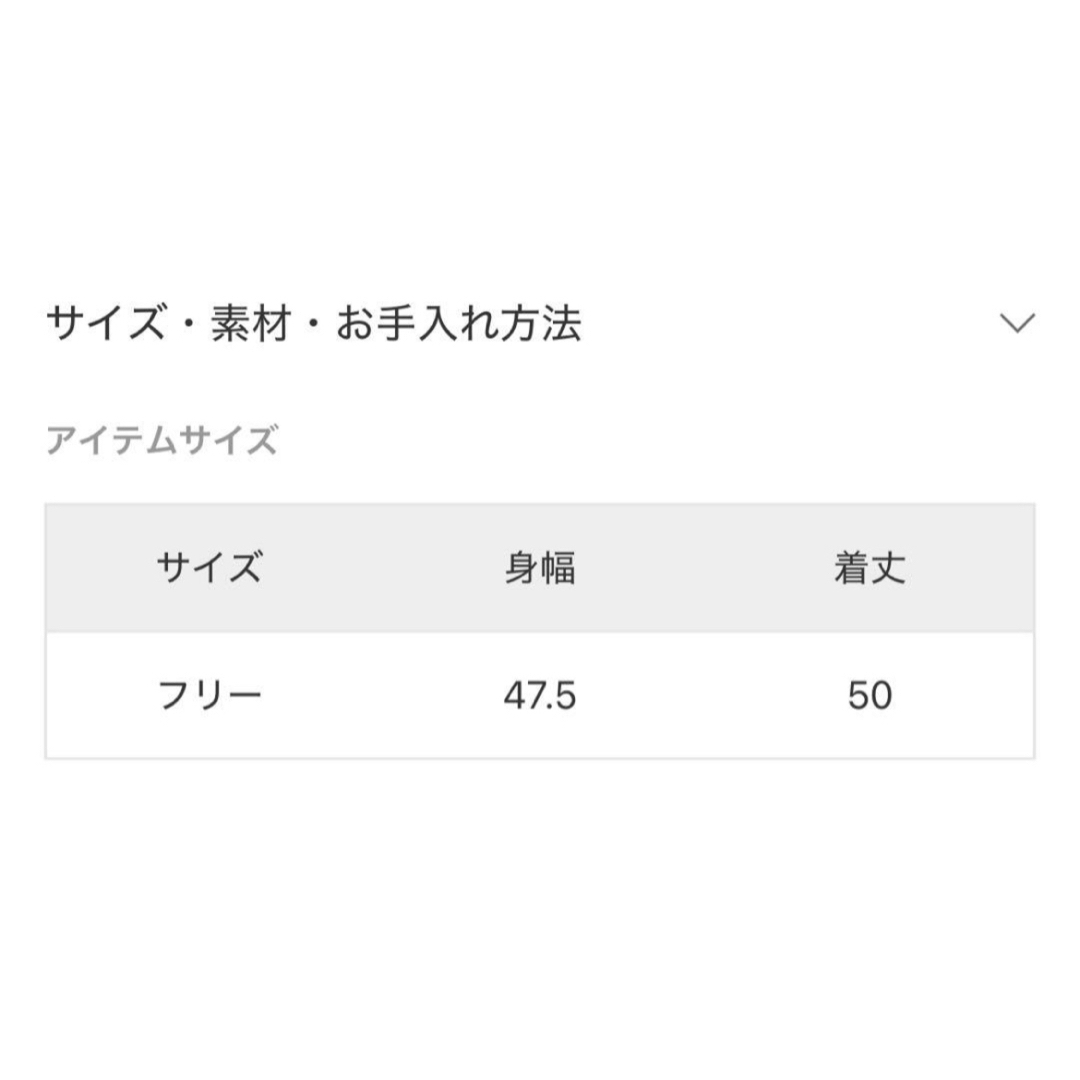Image resolution: width=1080 pixels, height=1080 pixels.
Task: Click the white data row of size table
Action: [540, 695]
